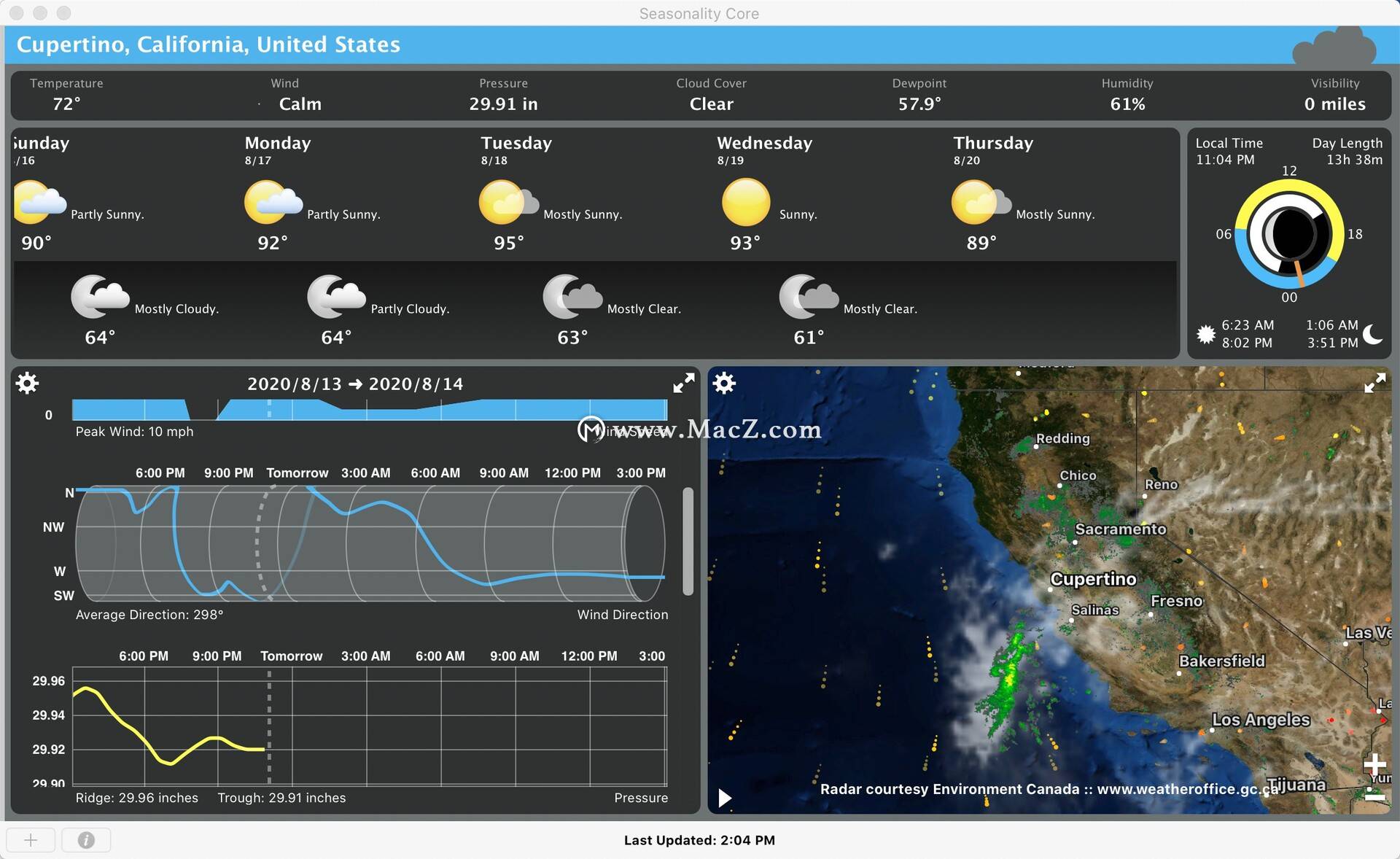Select the Thursday 8/20 forecast heading
The width and height of the screenshot is (1400, 859).
coord(993,150)
